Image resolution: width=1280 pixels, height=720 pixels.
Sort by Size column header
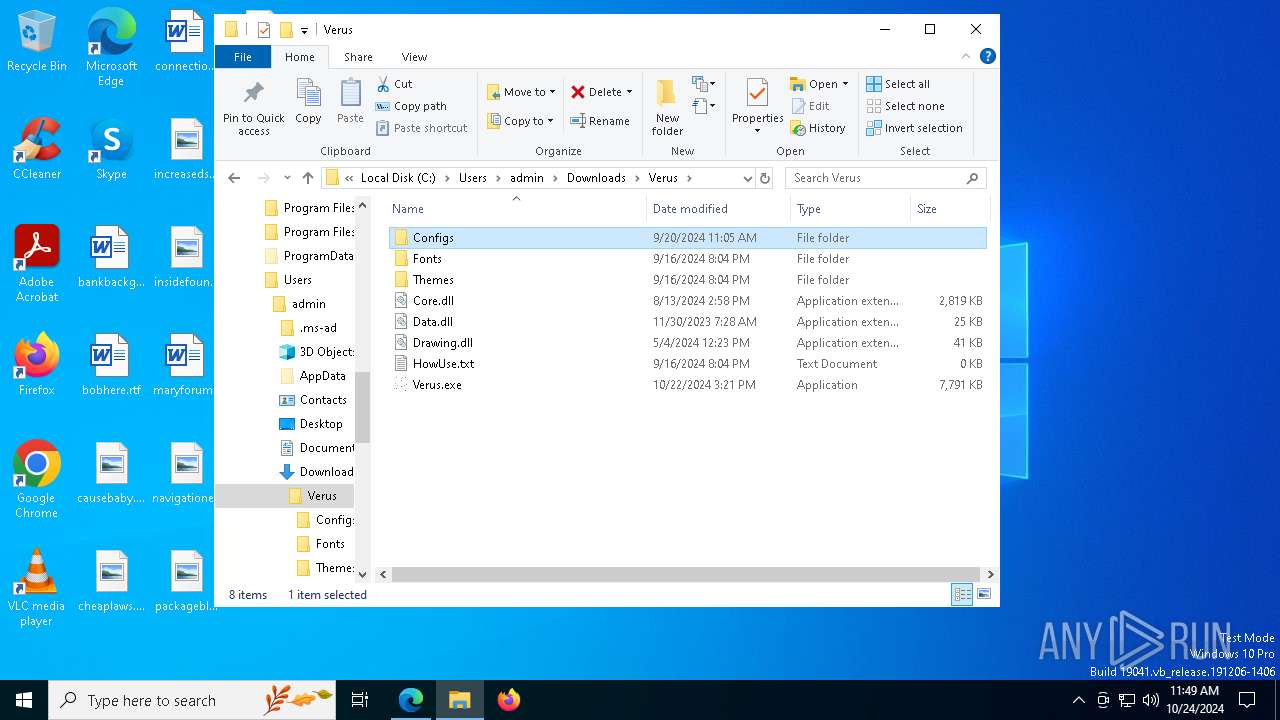pyautogui.click(x=949, y=209)
